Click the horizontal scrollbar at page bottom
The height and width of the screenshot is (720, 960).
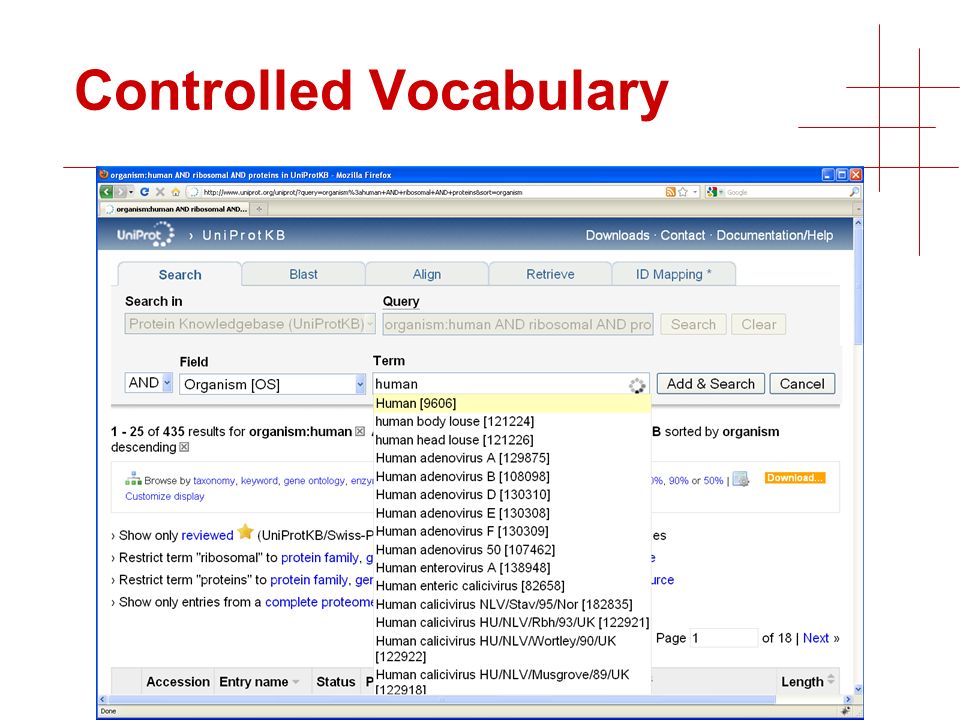click(x=441, y=699)
